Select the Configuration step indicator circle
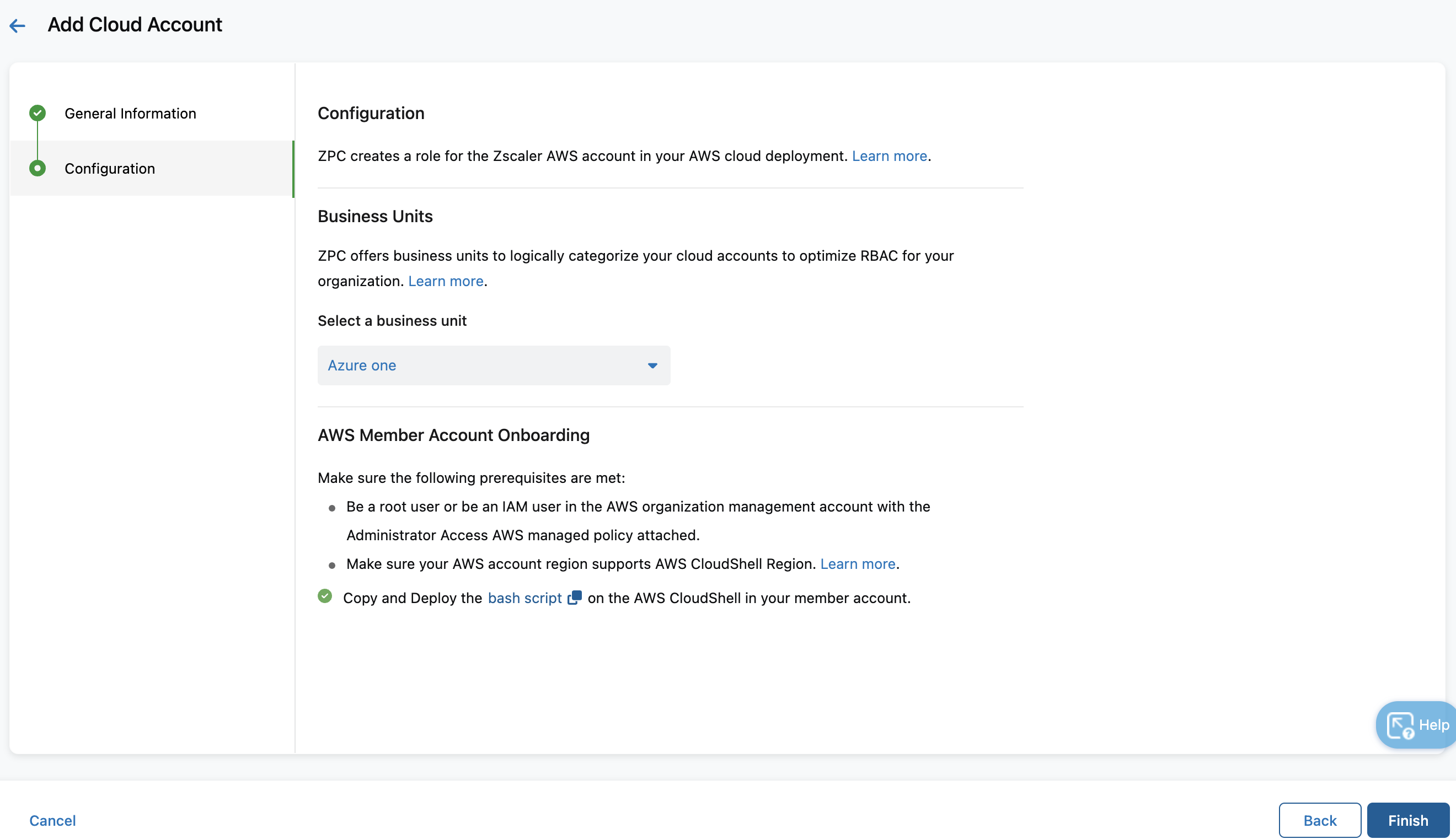The height and width of the screenshot is (839, 1456). tap(37, 168)
